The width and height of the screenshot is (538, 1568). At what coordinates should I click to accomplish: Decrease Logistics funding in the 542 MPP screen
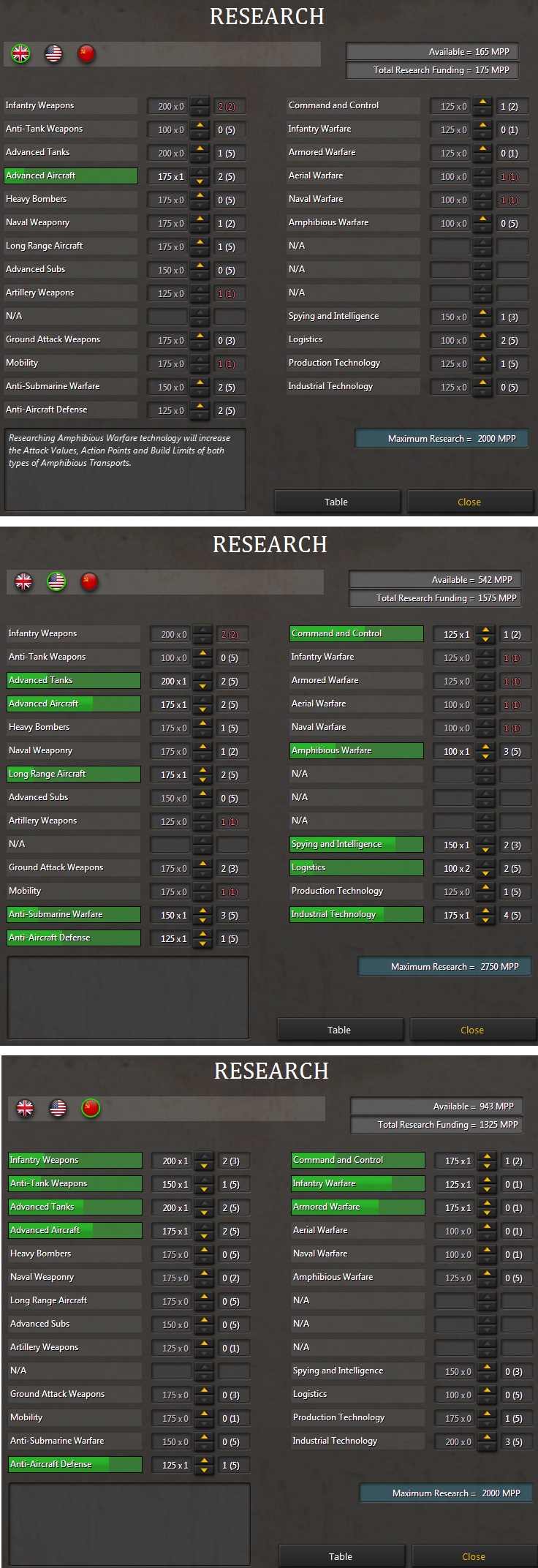(485, 874)
